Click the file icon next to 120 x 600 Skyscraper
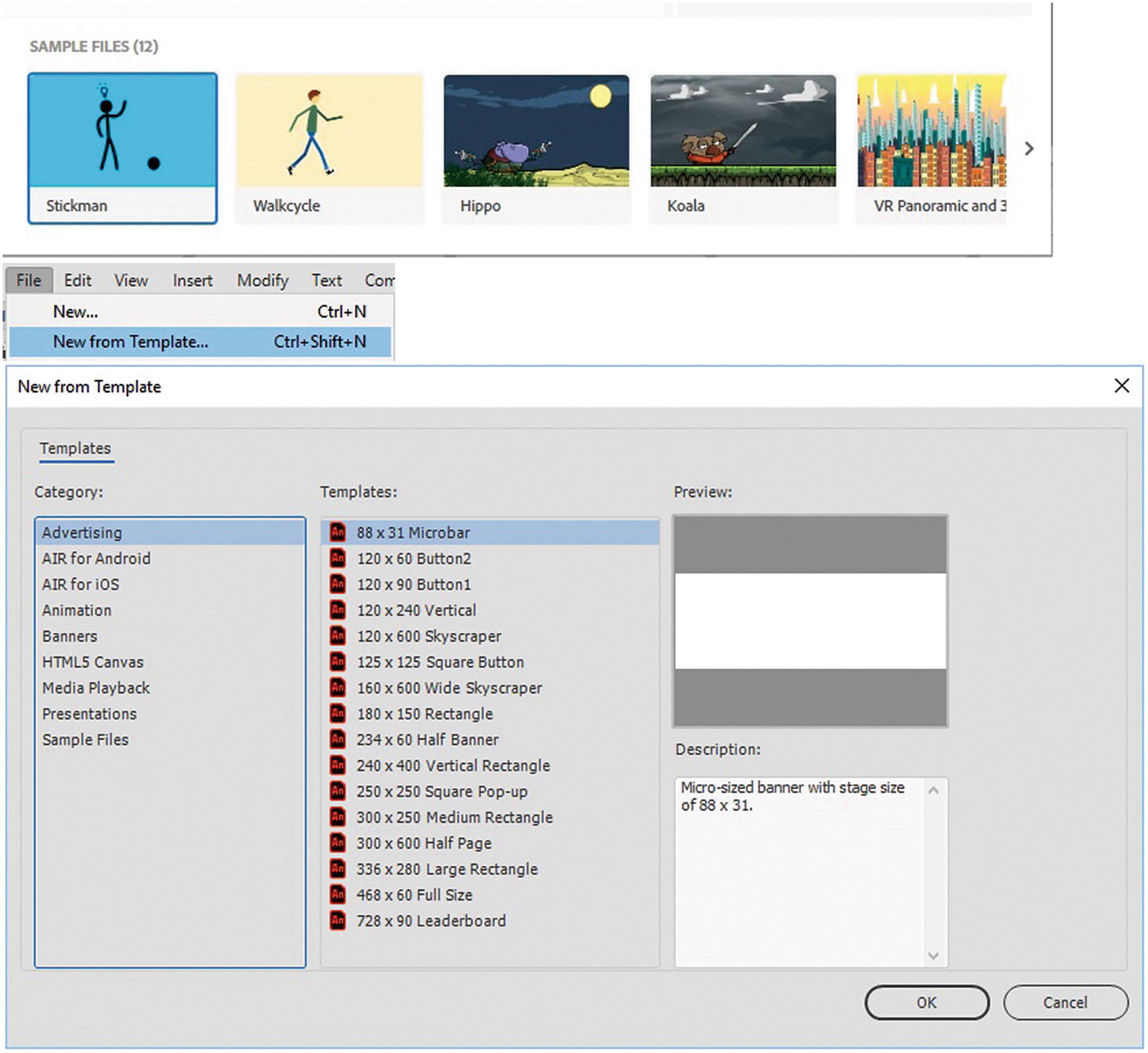 (x=338, y=636)
